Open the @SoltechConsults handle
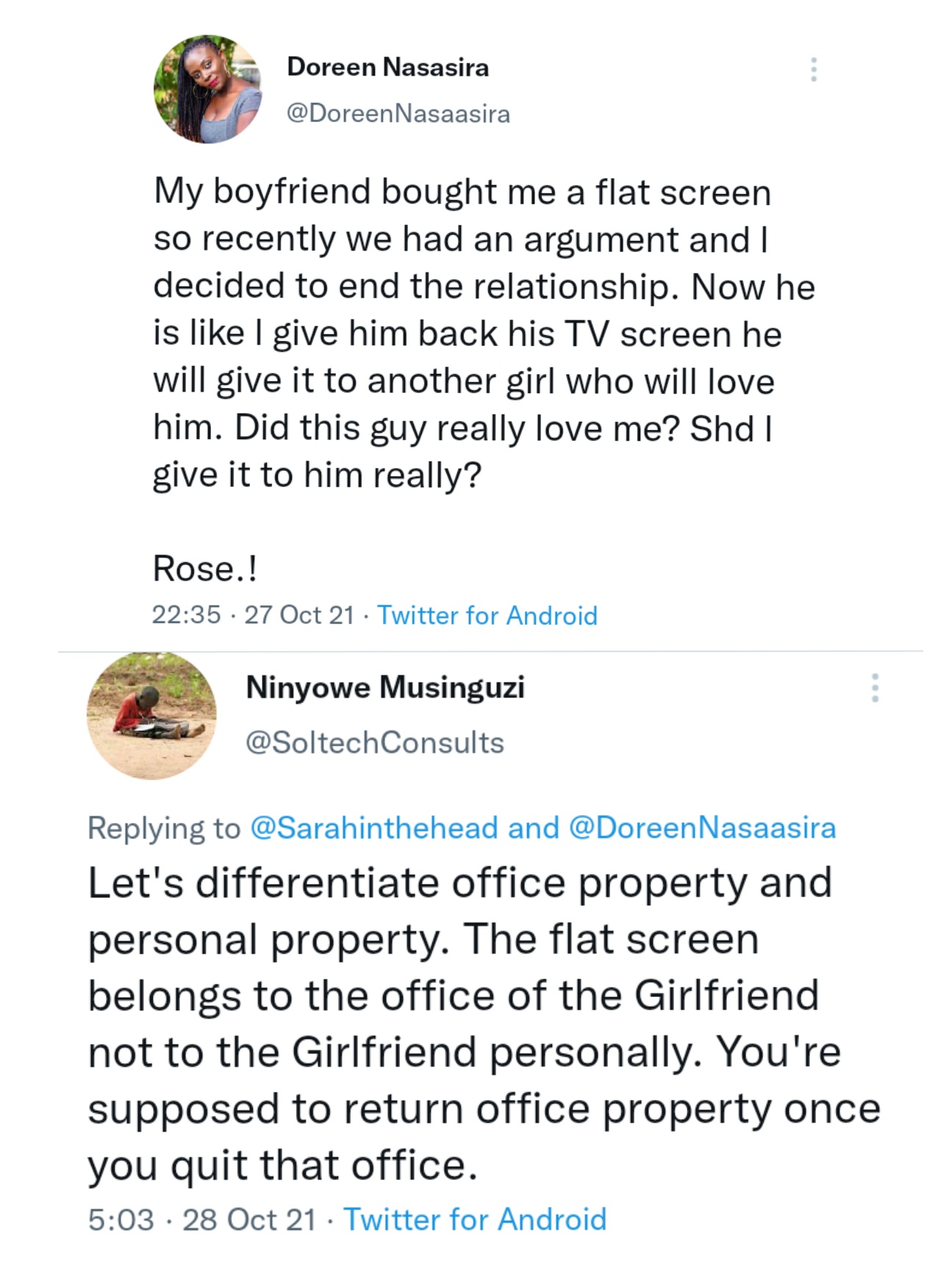 coord(375,743)
